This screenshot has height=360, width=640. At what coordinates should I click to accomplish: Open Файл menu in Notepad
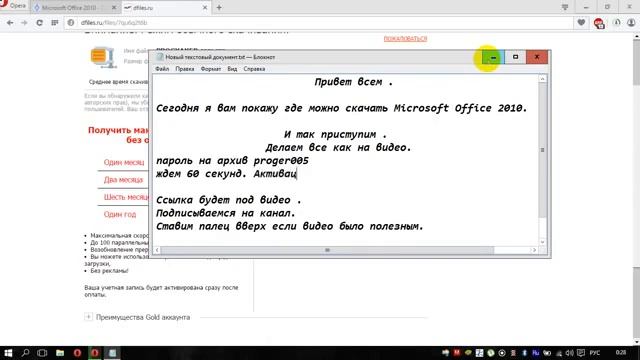tap(162, 69)
